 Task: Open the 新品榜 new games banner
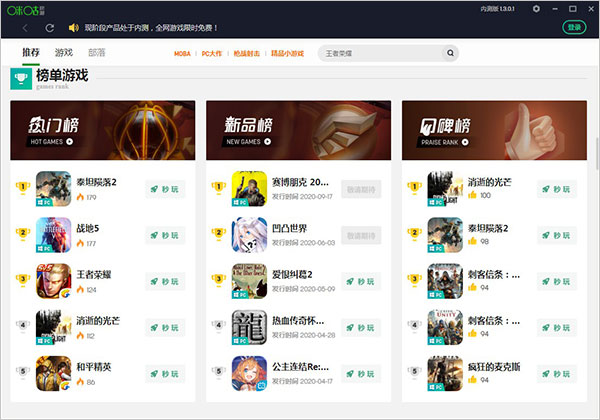[x=298, y=130]
